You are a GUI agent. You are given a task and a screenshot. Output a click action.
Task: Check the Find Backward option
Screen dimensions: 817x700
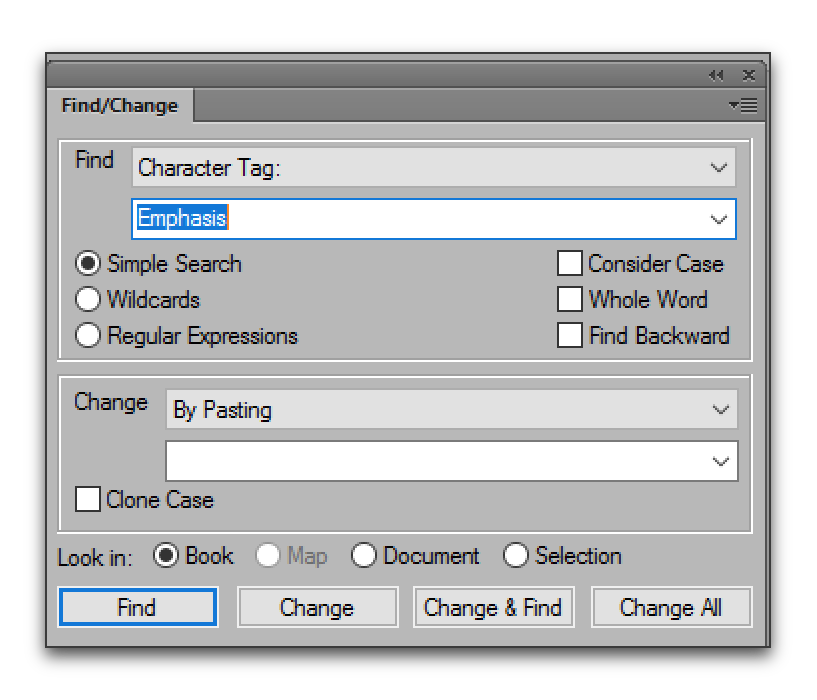point(570,336)
